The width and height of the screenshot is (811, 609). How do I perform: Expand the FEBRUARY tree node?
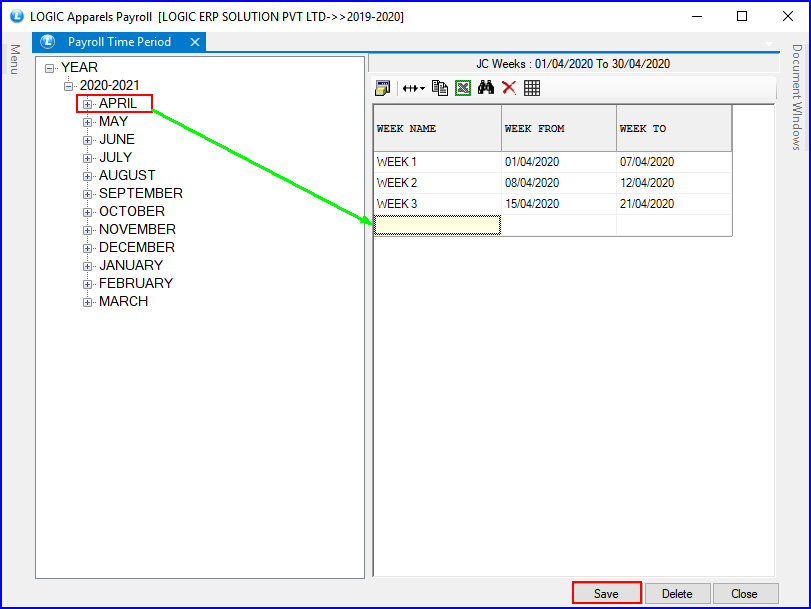[x=87, y=284]
